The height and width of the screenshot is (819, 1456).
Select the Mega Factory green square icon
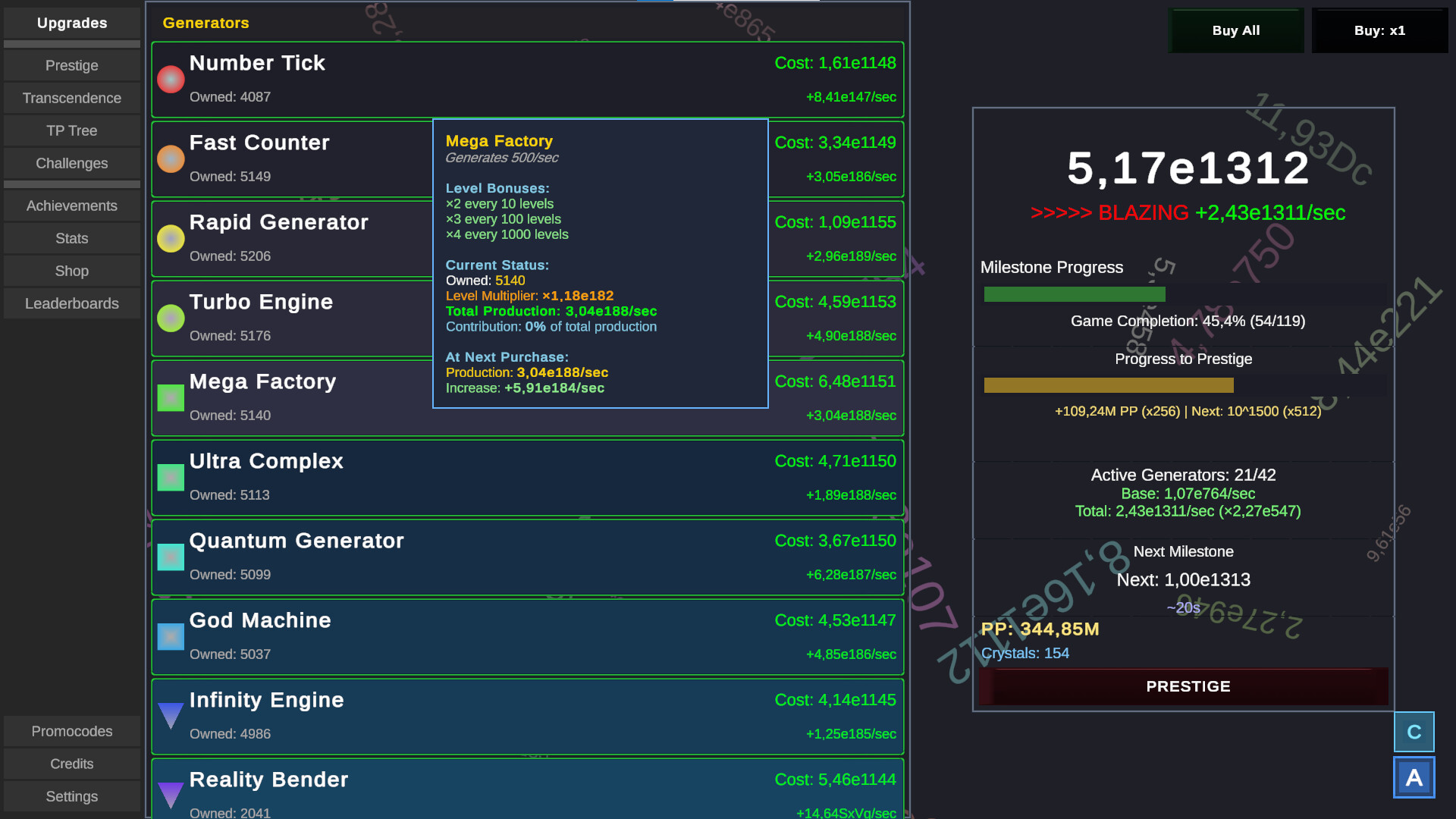tap(170, 397)
